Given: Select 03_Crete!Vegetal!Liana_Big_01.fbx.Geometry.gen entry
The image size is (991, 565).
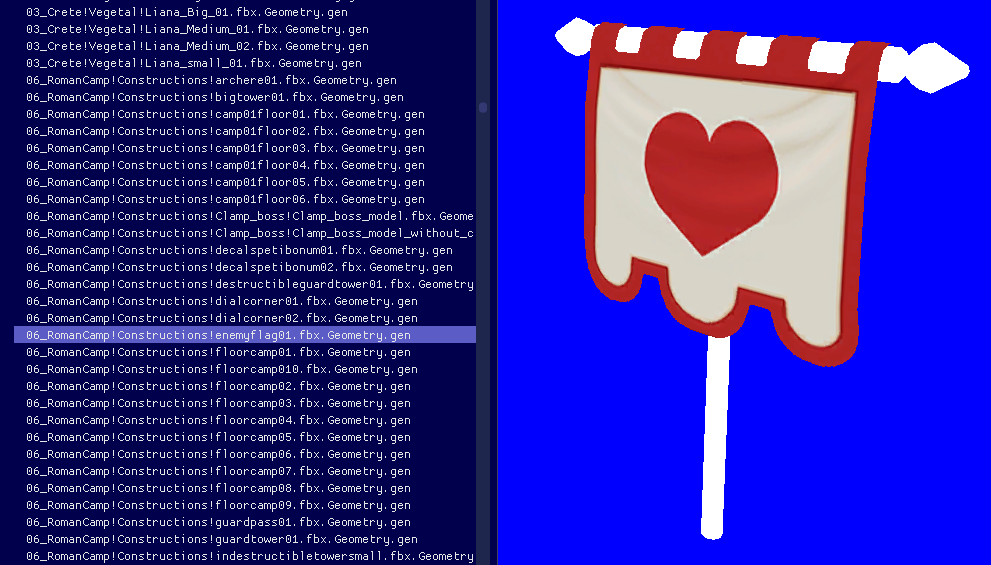Looking at the screenshot, I should point(245,12).
